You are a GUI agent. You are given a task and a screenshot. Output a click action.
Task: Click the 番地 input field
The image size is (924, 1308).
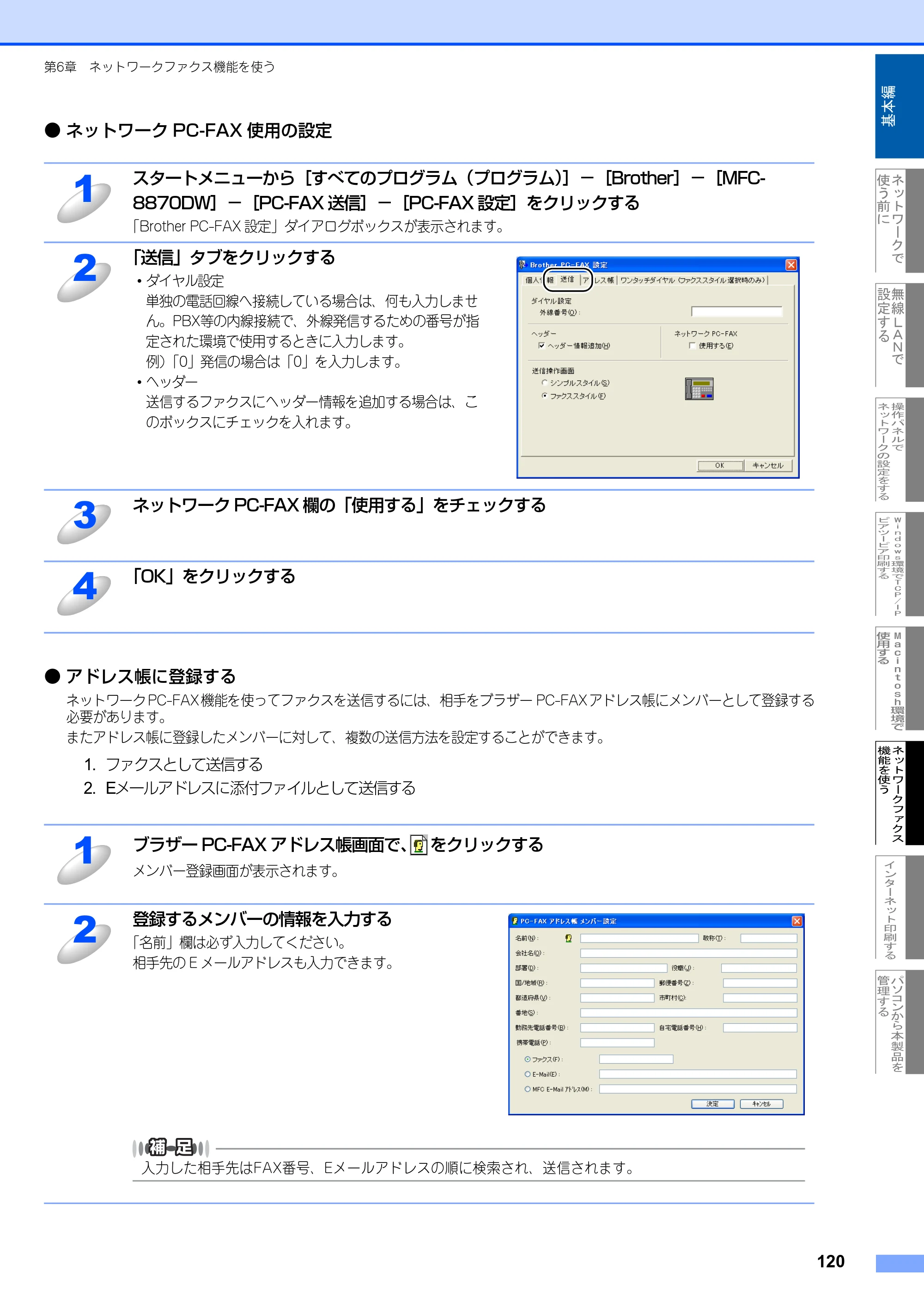tap(688, 1013)
